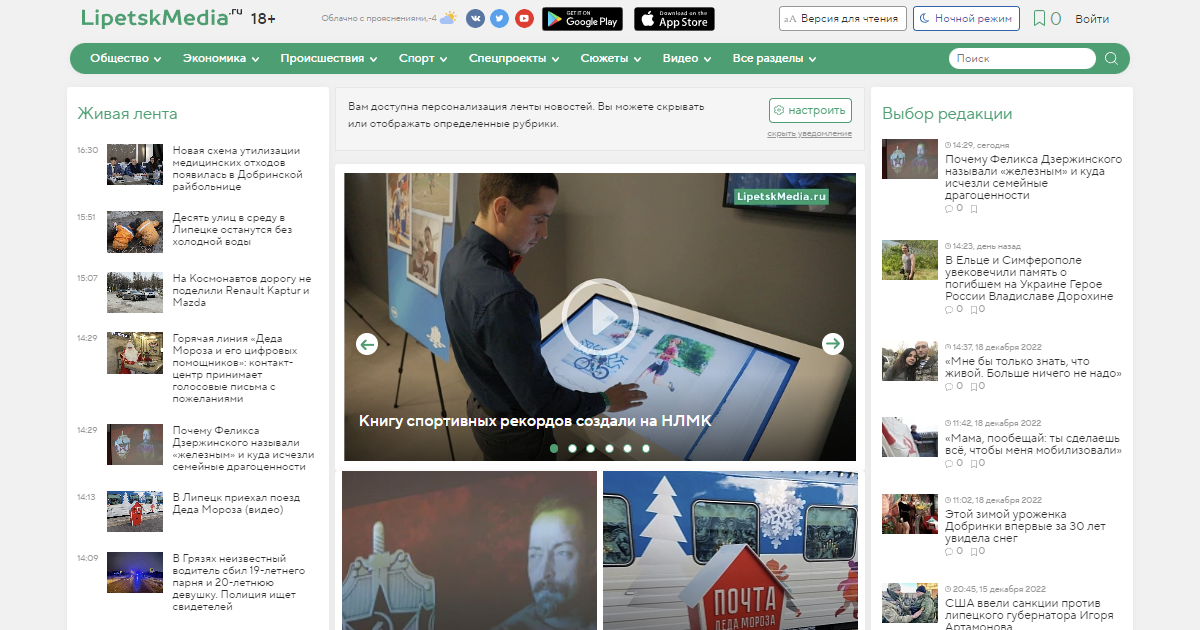Screen dimensions: 1200x630
Task: Bookmark the Дзержинский editorial article
Action: point(976,208)
